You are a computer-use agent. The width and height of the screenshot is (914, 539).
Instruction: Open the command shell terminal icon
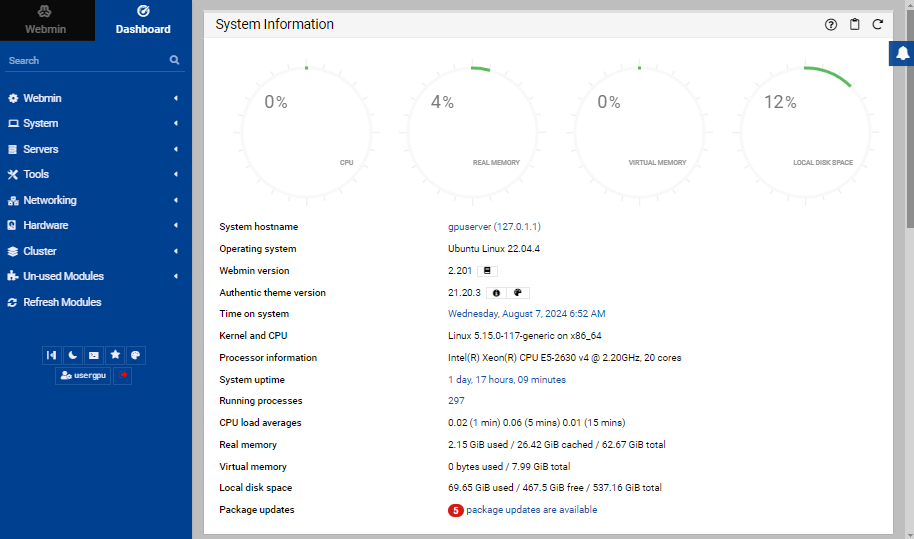click(94, 355)
